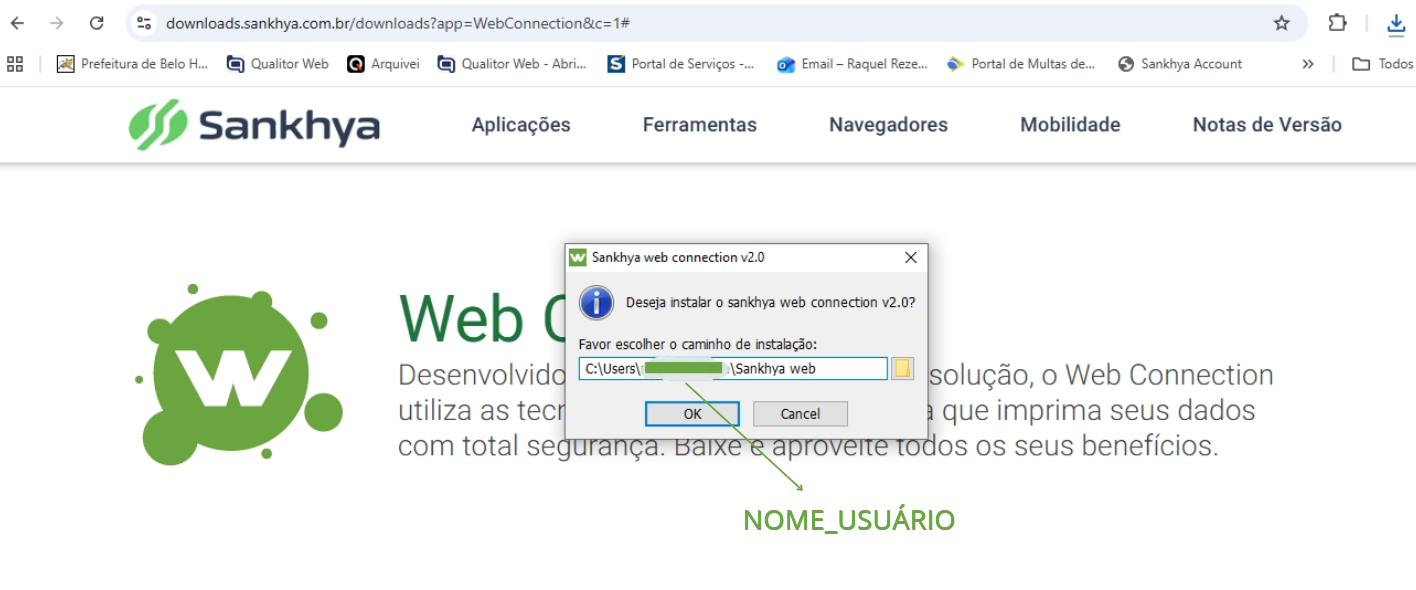Open the Todos bookmarks folder
Image resolution: width=1416 pixels, height=590 pixels.
coord(1383,64)
